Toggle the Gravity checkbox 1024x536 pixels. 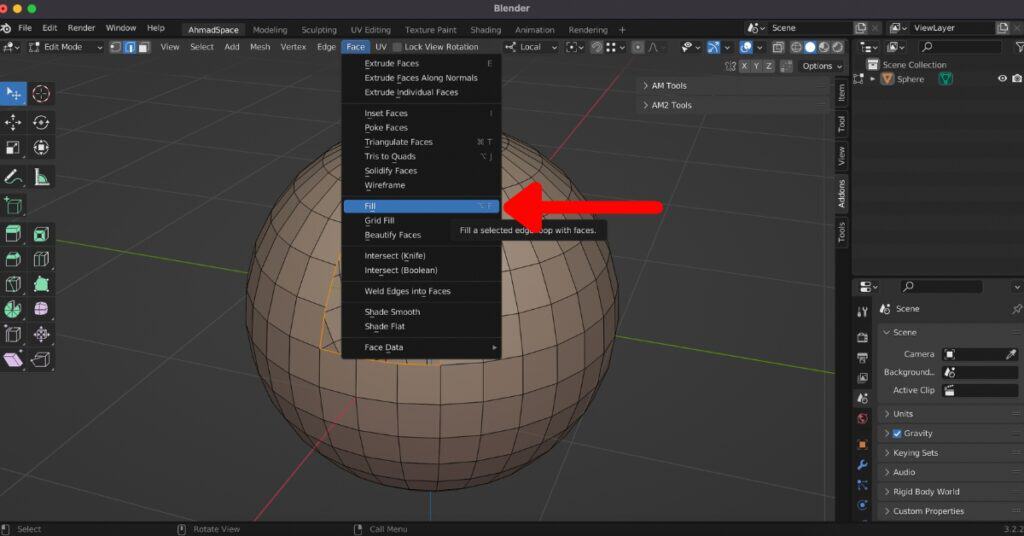click(x=897, y=434)
